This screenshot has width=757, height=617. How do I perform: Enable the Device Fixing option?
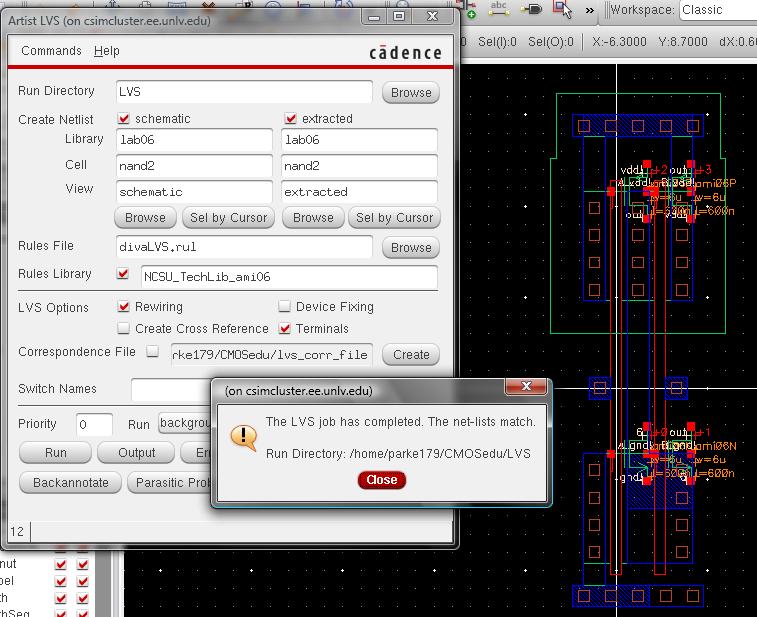coord(285,307)
